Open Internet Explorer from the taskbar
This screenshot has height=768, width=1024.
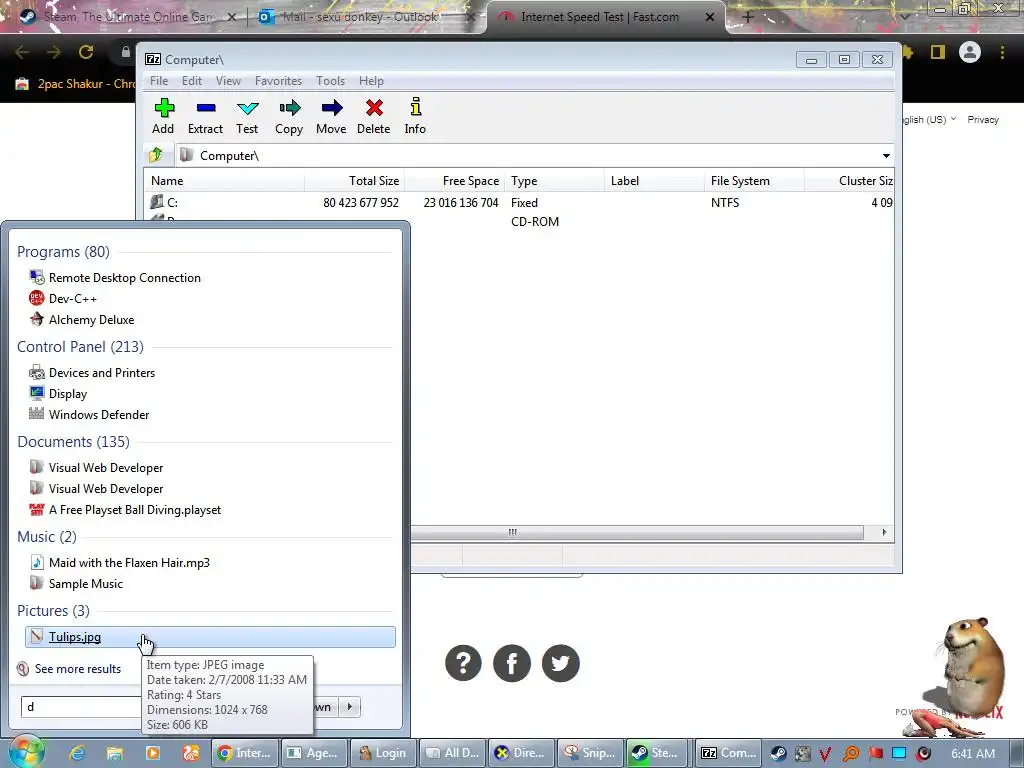click(x=77, y=753)
